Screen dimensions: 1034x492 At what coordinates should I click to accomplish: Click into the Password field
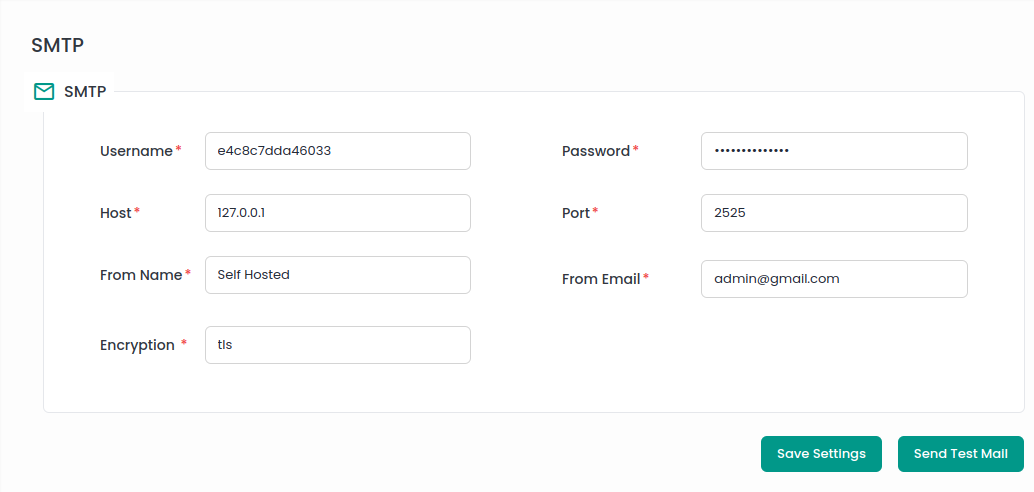point(834,151)
